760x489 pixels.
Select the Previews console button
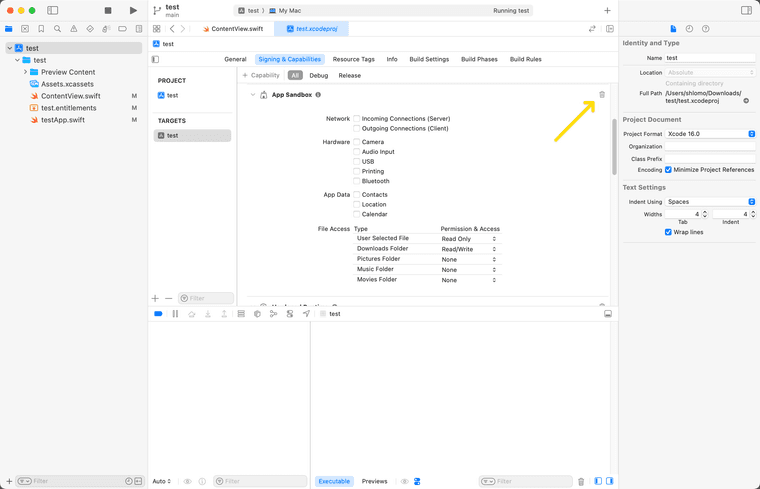tap(374, 481)
